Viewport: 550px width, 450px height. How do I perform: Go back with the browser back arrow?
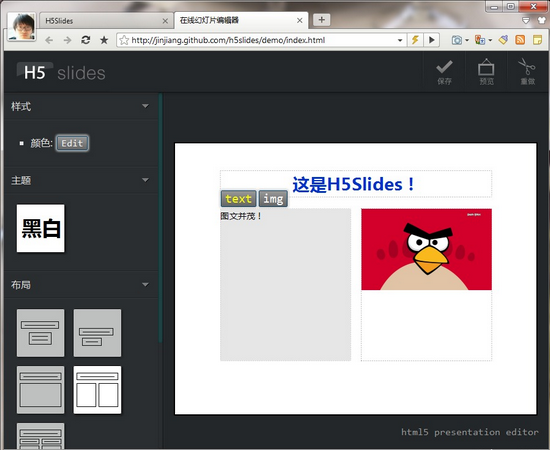pyautogui.click(x=49, y=40)
